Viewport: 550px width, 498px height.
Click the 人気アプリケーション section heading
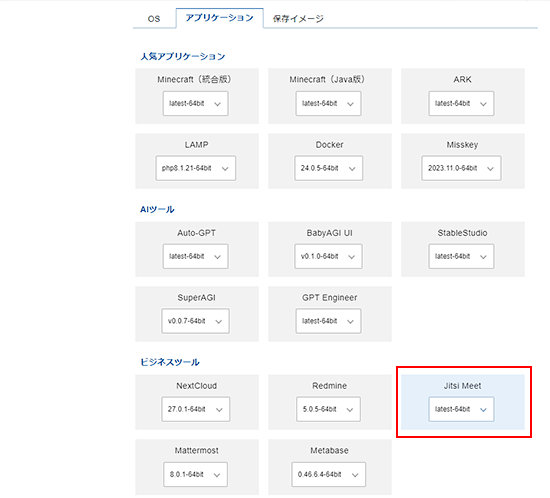coord(183,56)
